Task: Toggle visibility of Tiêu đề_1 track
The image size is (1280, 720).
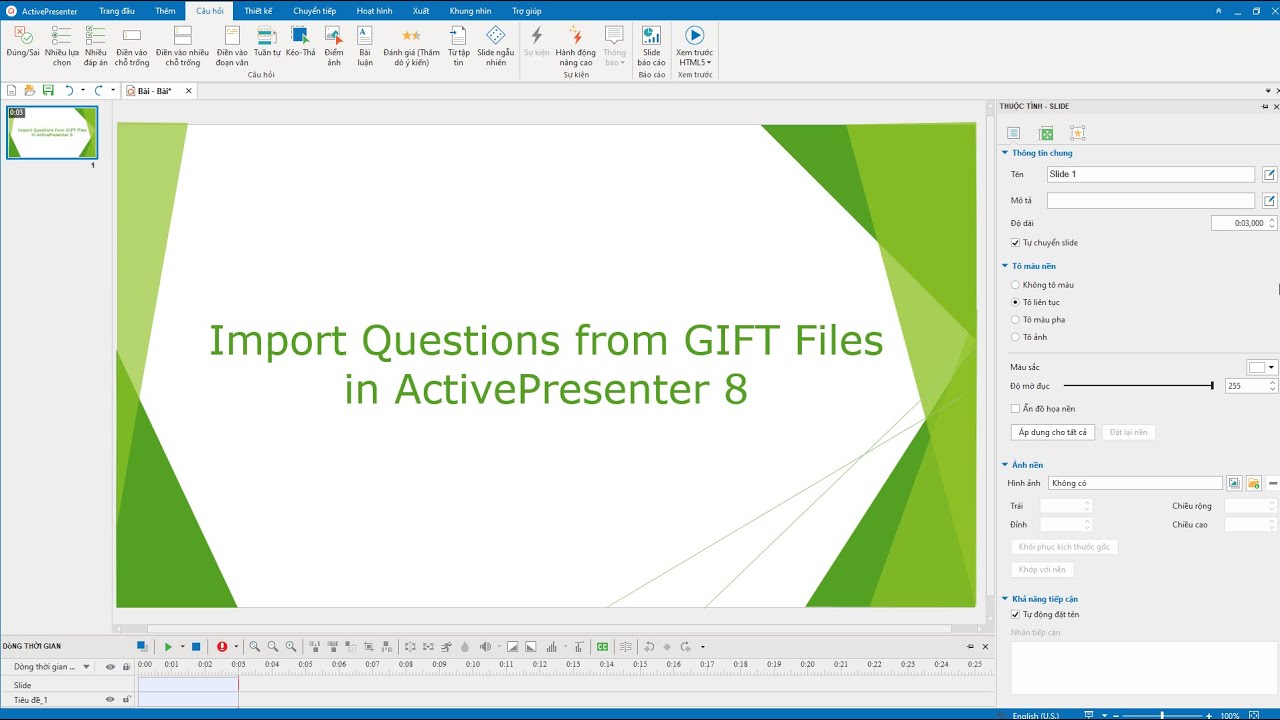Action: tap(110, 700)
